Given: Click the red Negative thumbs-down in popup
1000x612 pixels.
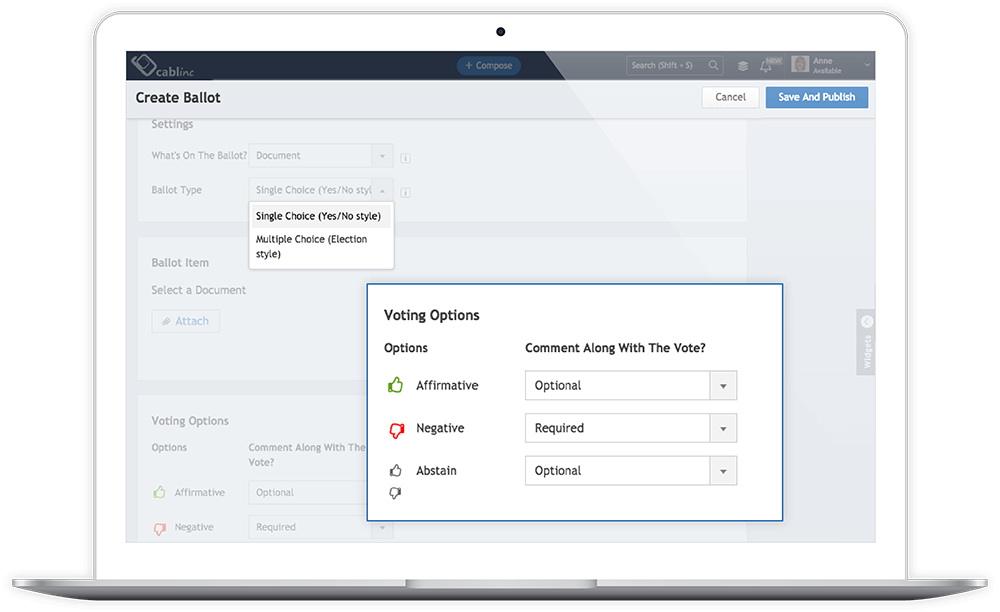Looking at the screenshot, I should pyautogui.click(x=396, y=430).
